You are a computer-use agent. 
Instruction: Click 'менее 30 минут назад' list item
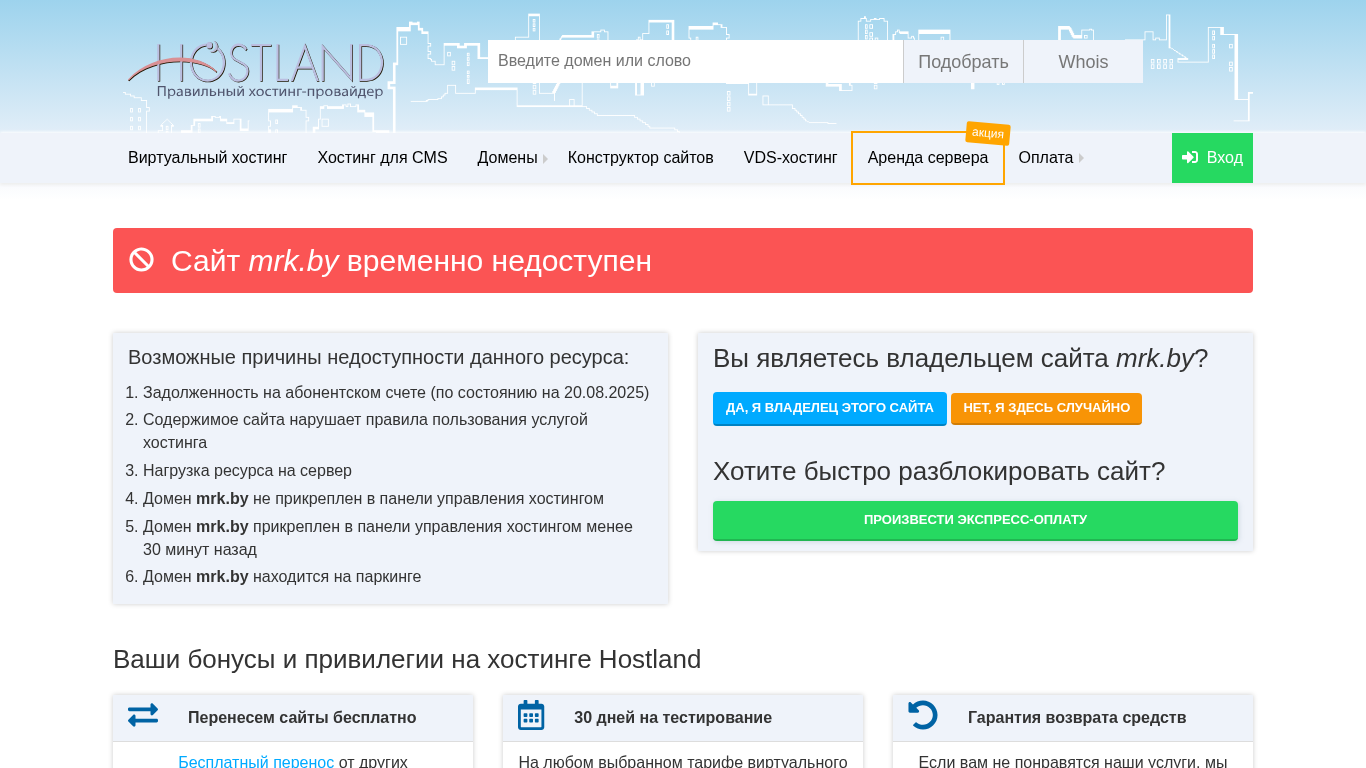388,538
